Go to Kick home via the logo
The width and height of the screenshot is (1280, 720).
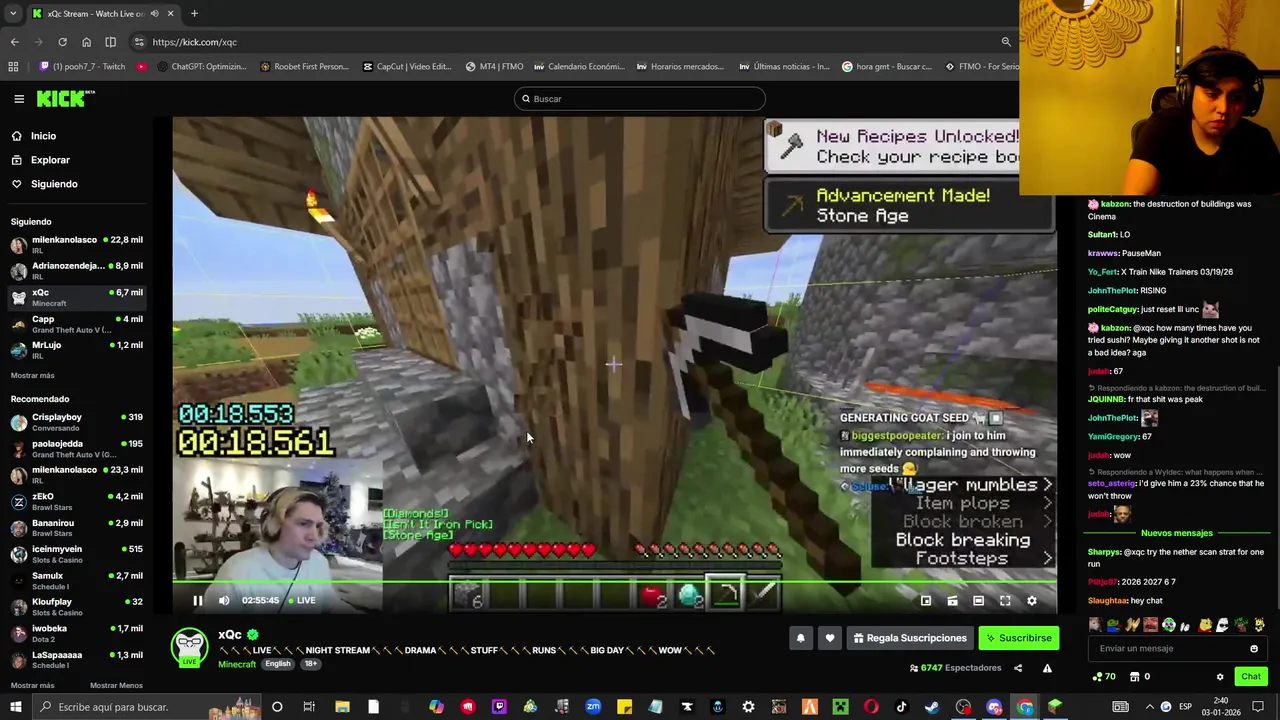(x=64, y=98)
